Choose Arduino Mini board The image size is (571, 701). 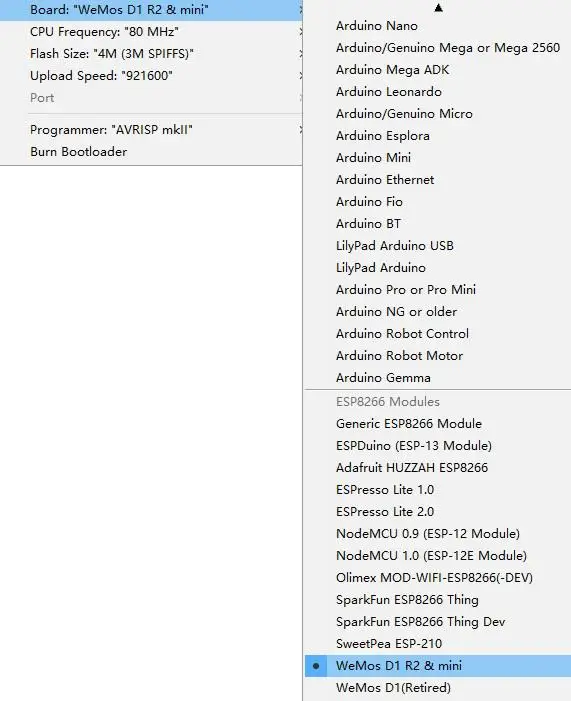click(x=438, y=157)
